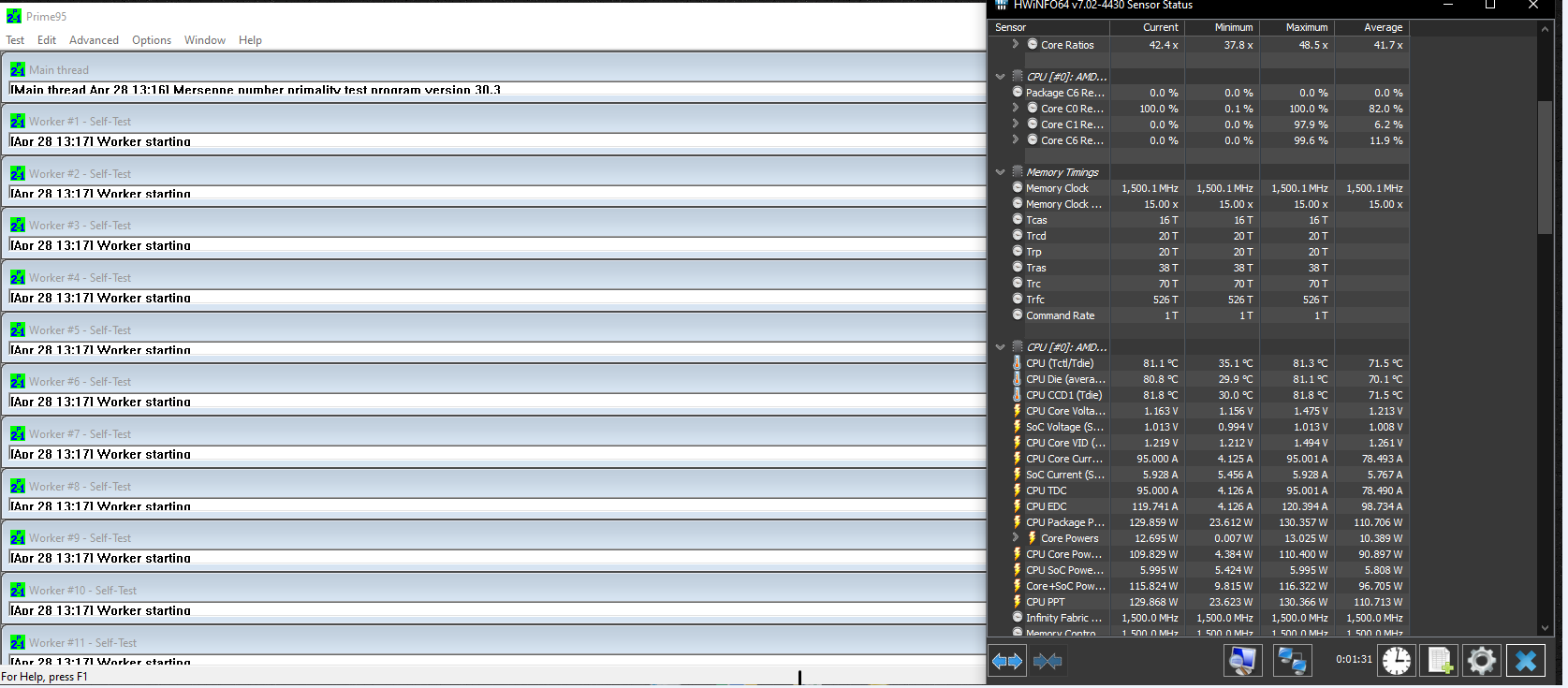Click the Minimum column header
Viewport: 1568px width, 688px height.
click(x=1222, y=27)
